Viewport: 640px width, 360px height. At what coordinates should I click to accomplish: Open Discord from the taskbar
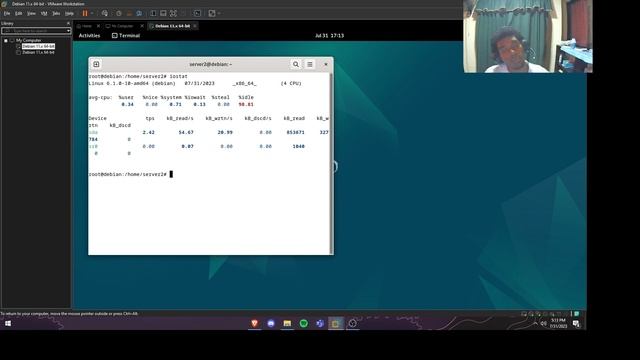[x=271, y=323]
